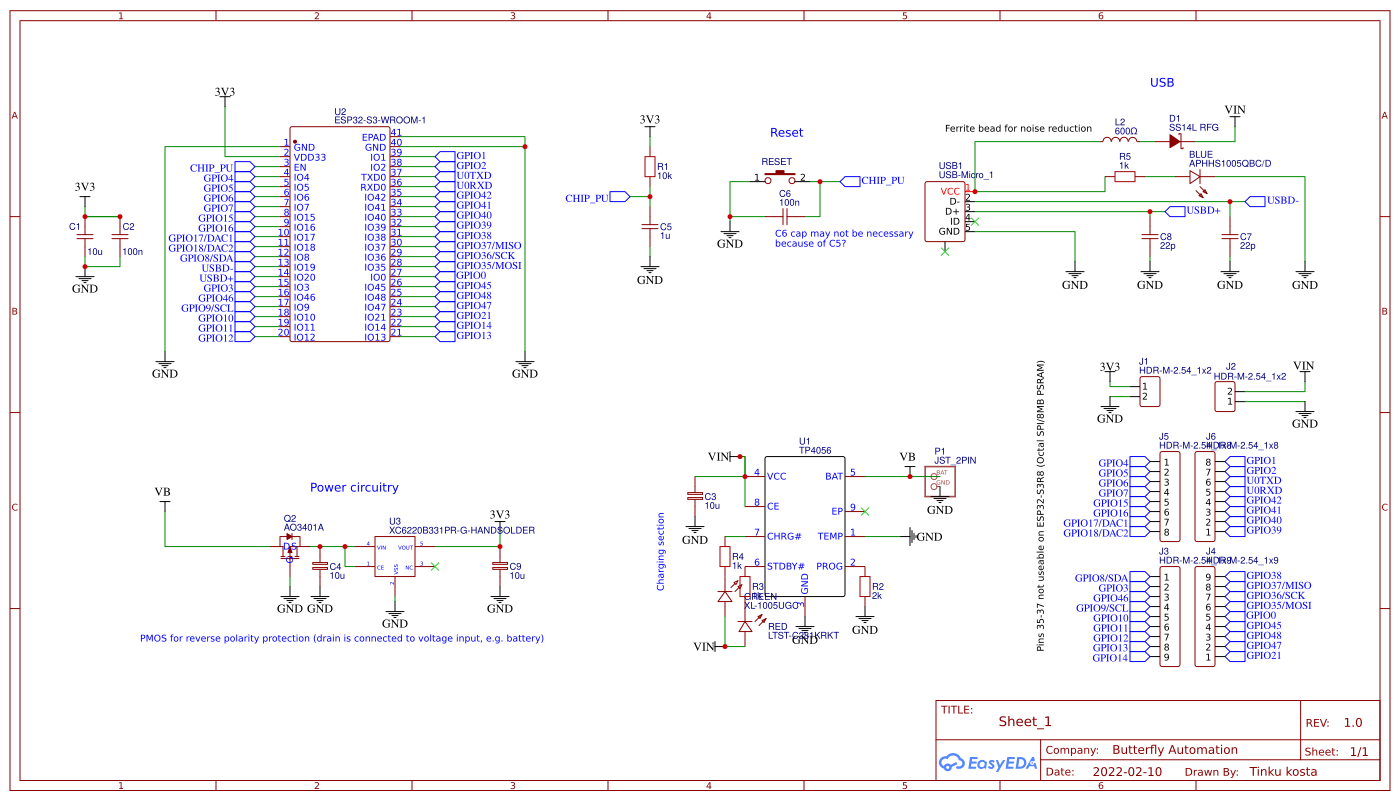Select the U1 TP4056 charger IC body
Image resolution: width=1400 pixels, height=801 pixels.
(805, 527)
